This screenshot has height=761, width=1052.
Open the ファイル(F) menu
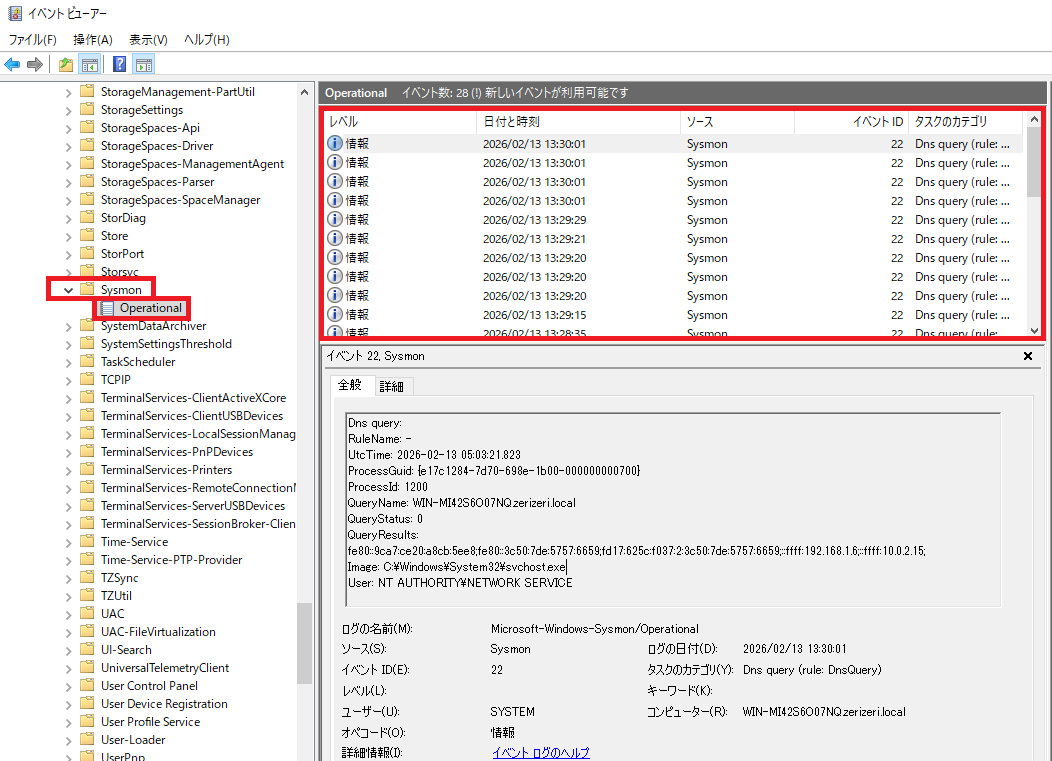[32, 39]
